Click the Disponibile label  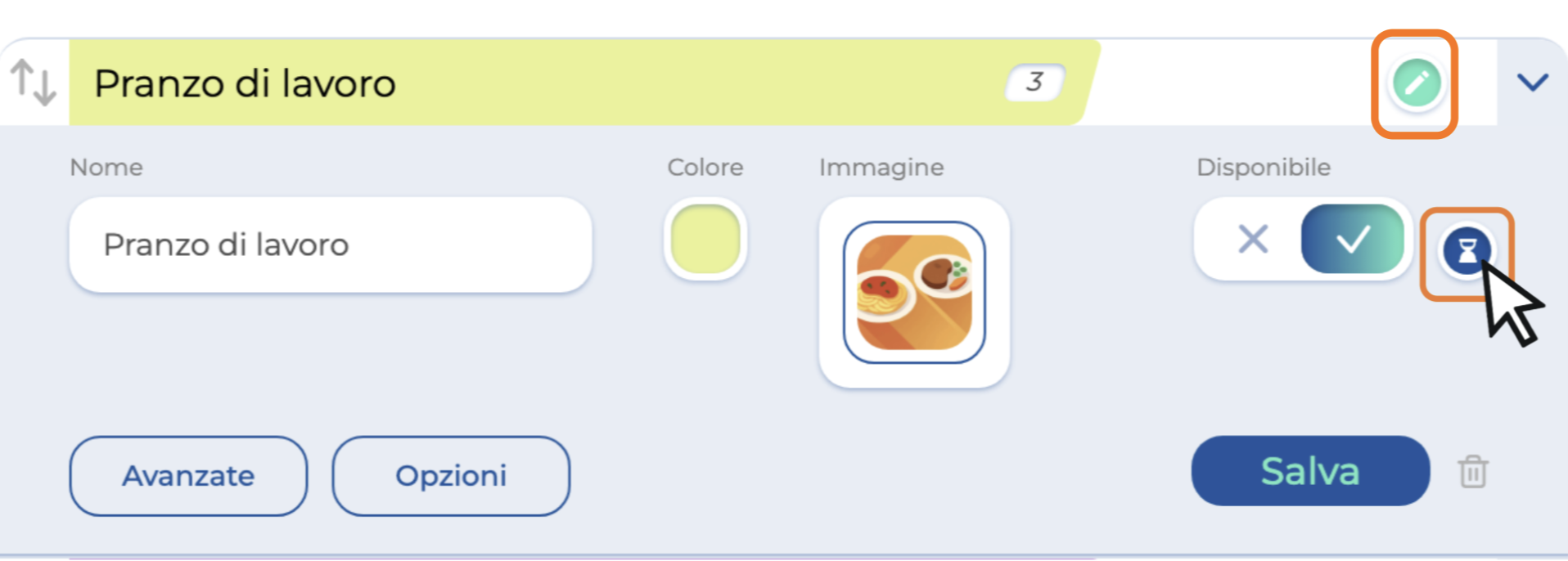[x=1263, y=168]
